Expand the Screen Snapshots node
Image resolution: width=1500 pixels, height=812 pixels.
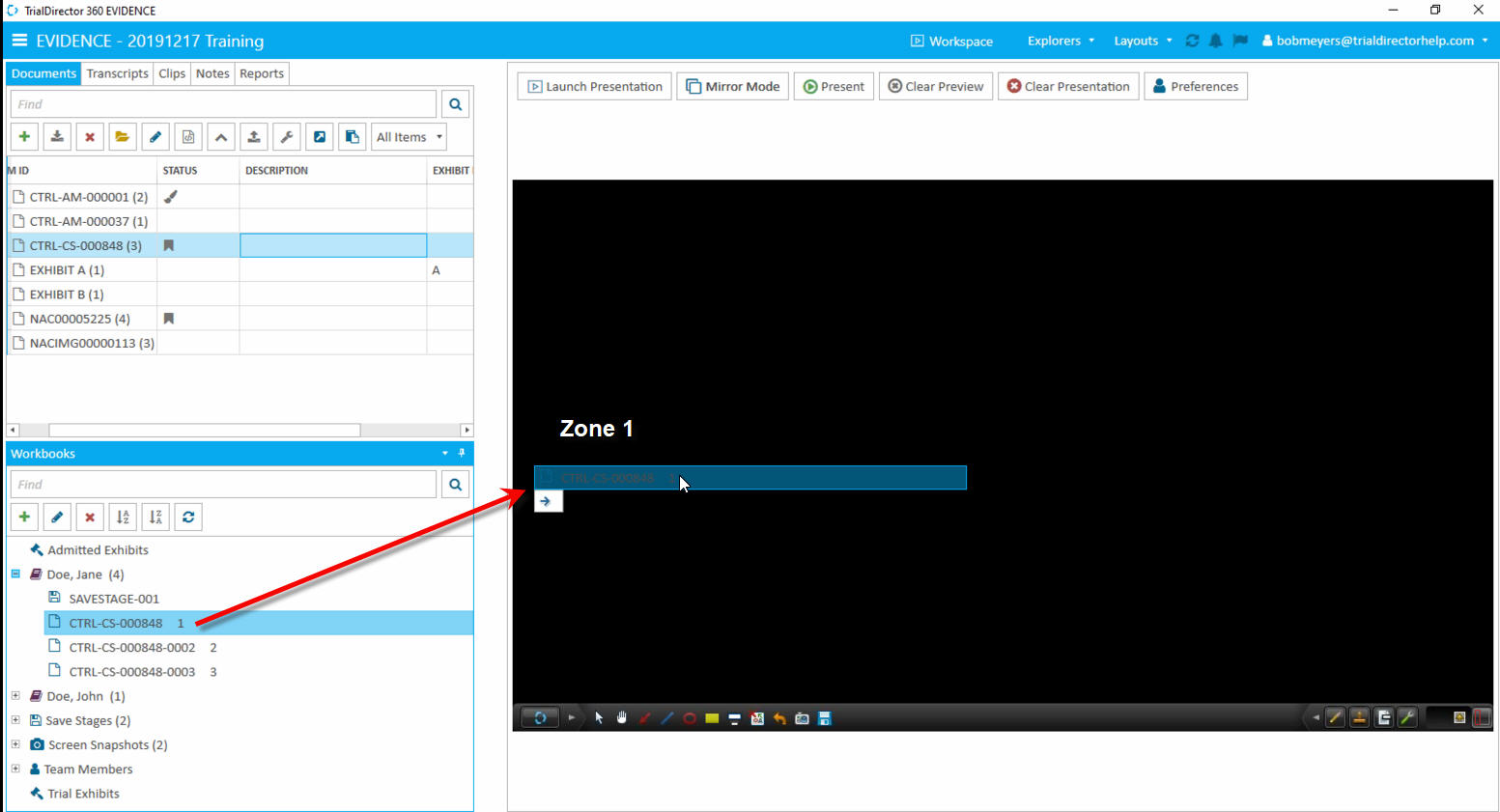(15, 744)
